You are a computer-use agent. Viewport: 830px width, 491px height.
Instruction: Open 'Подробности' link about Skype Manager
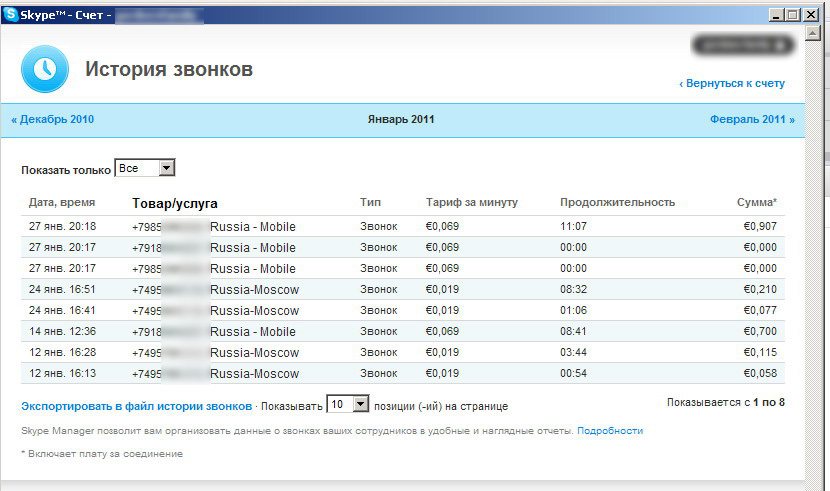[x=610, y=431]
